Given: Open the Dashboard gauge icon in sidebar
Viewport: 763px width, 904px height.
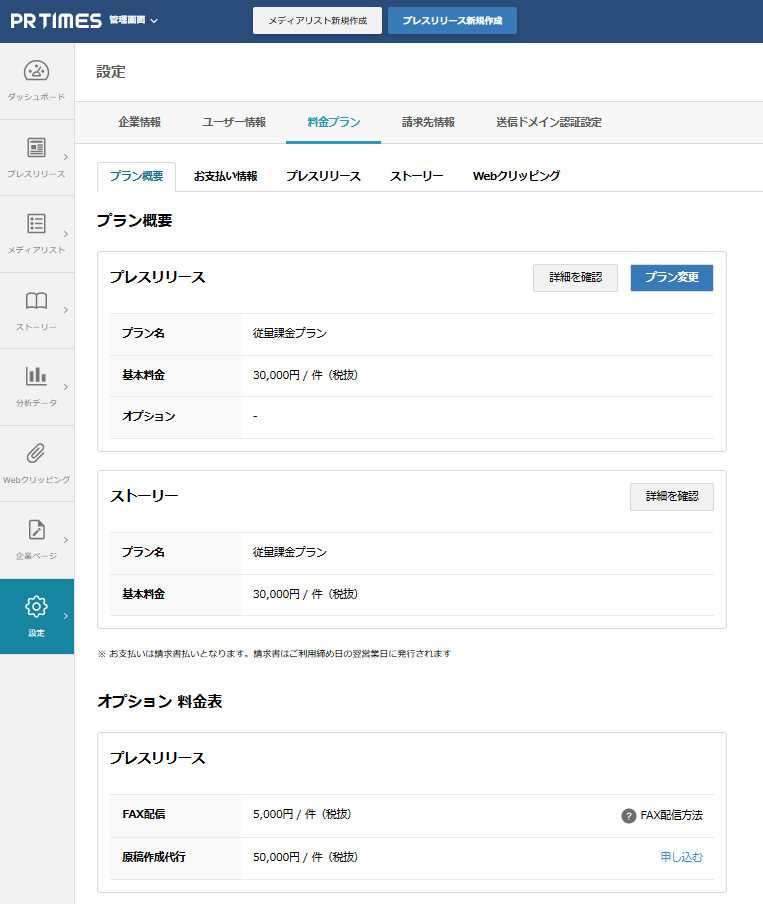Looking at the screenshot, I should pyautogui.click(x=36, y=71).
